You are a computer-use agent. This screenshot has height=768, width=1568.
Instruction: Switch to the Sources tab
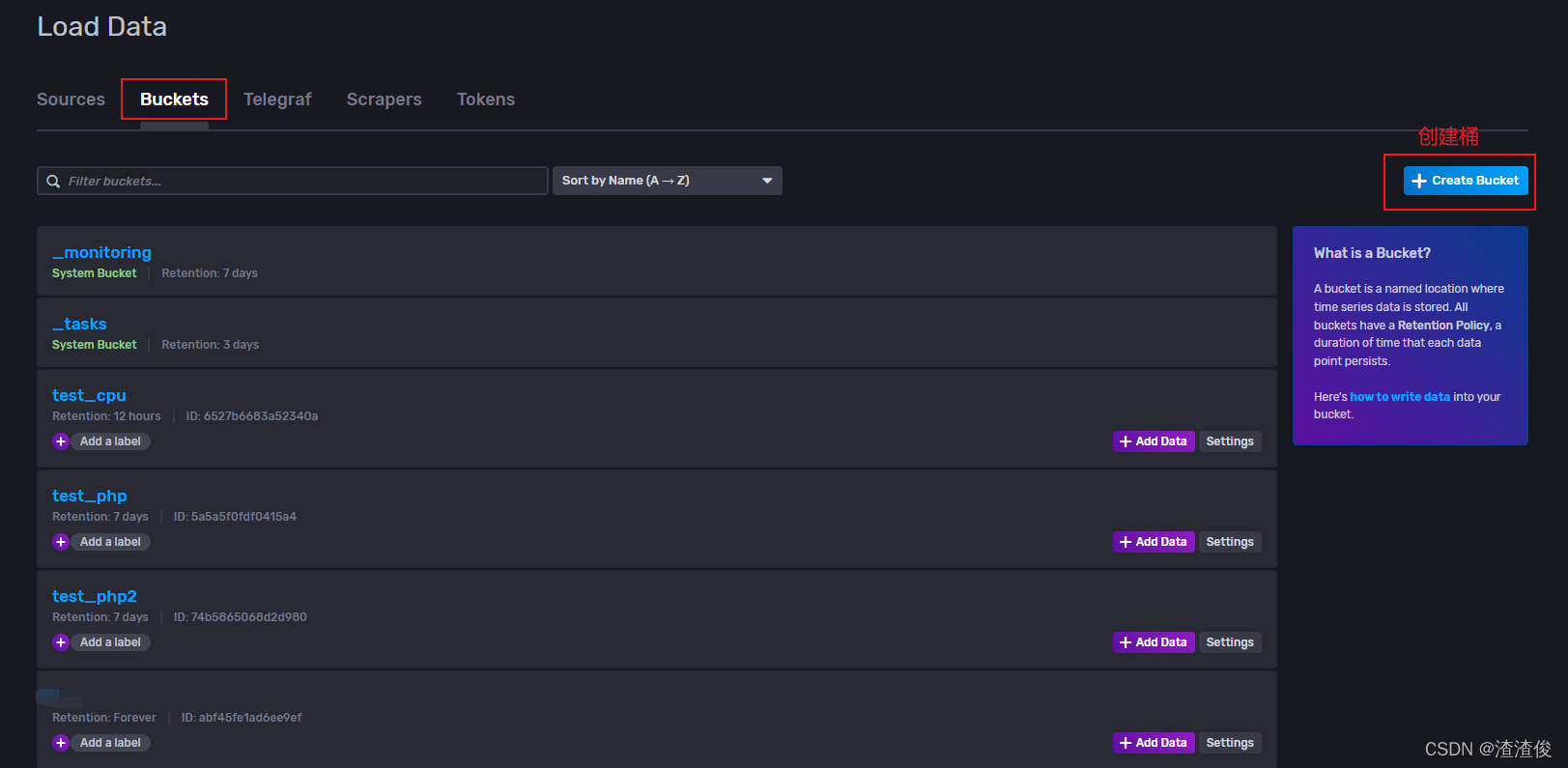71,100
